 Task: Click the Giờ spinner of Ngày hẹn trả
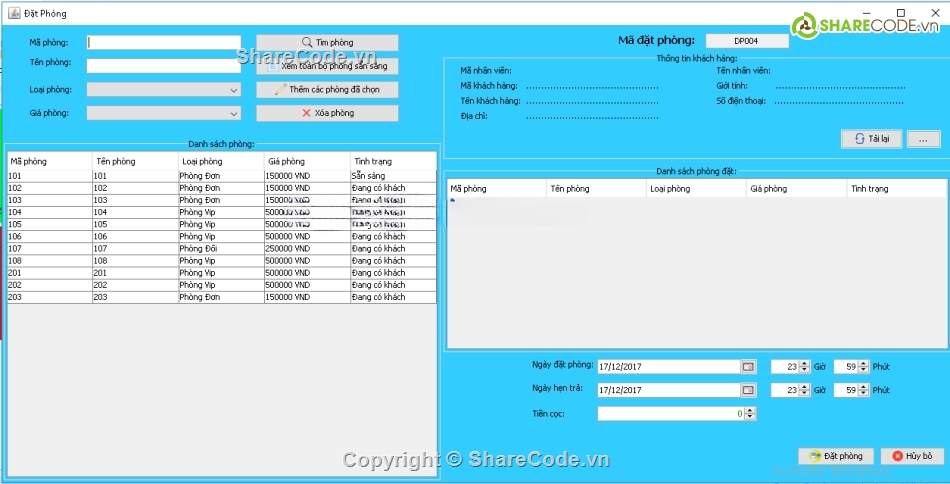tap(790, 390)
